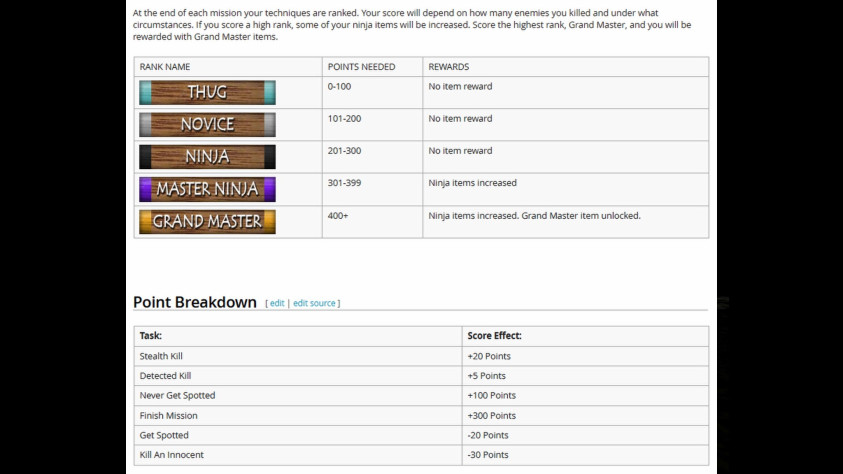Screen dimensions: 843x474
Task: Open the Point Breakdown edit link
Action: [277, 303]
